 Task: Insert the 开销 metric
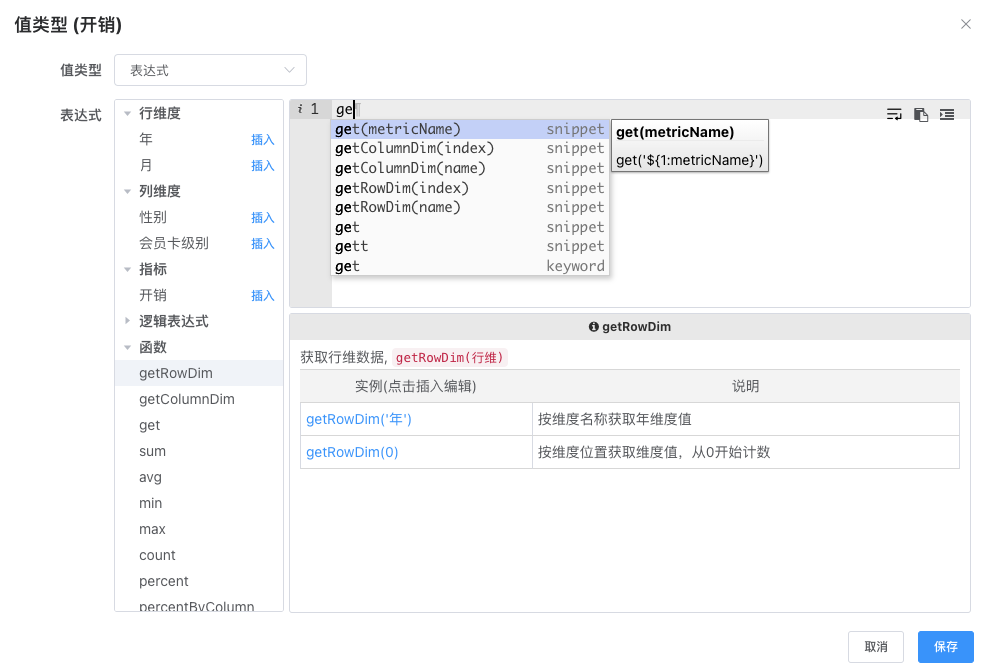tap(262, 296)
